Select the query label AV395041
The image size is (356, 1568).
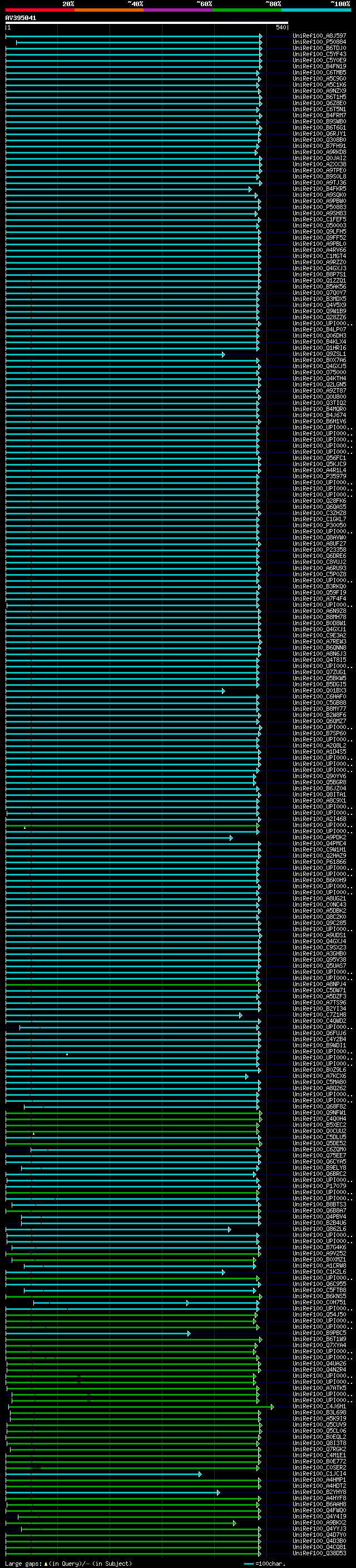click(21, 18)
